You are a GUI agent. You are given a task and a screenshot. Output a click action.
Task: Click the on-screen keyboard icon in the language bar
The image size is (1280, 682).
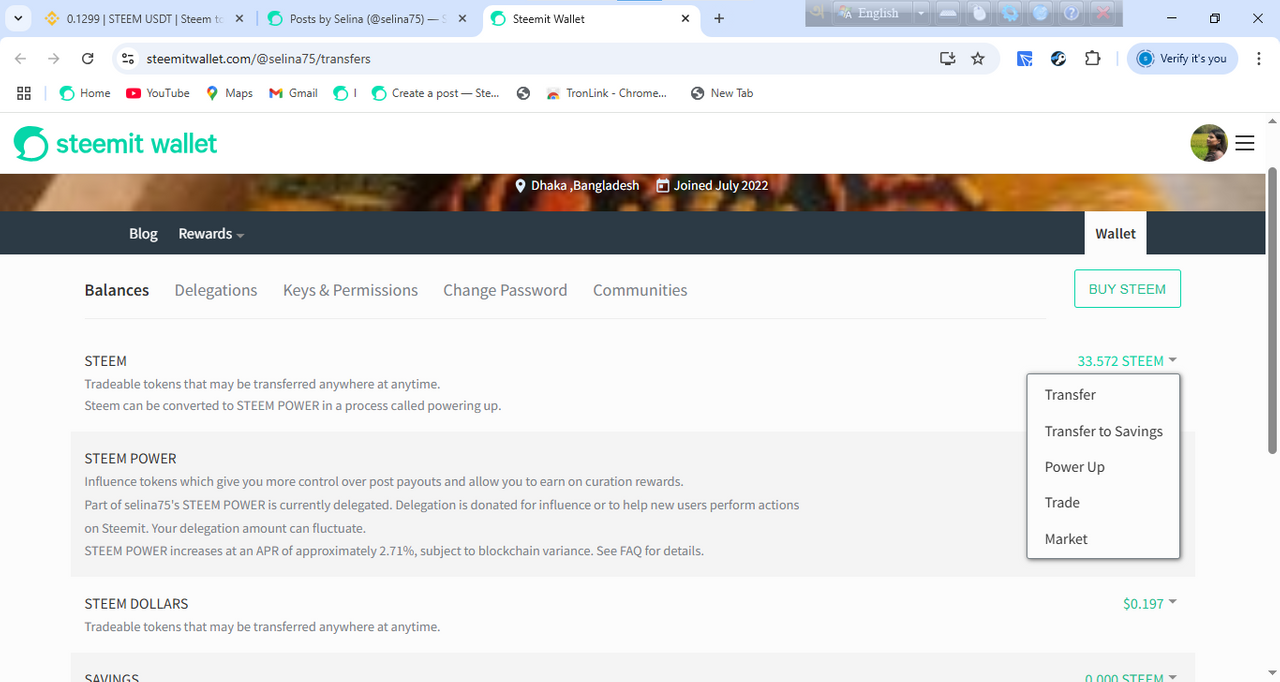coord(949,12)
